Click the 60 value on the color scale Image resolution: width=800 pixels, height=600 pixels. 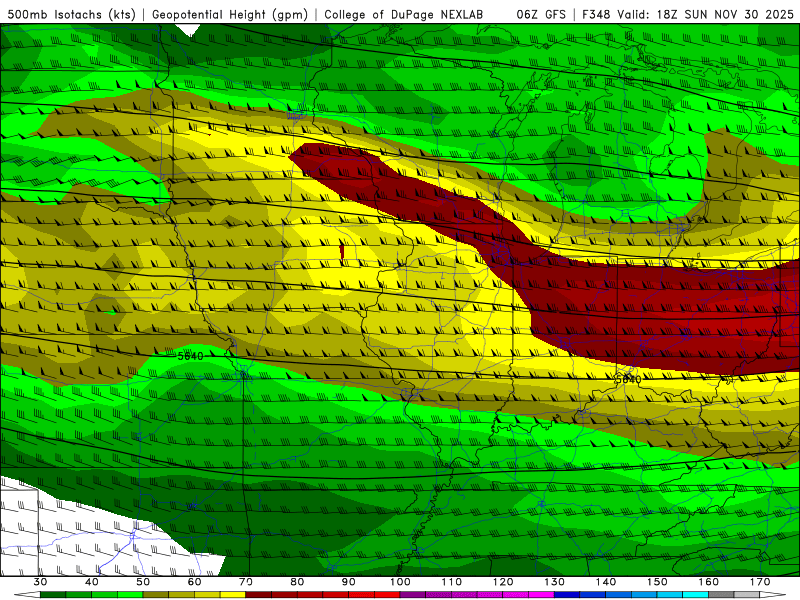[194, 582]
